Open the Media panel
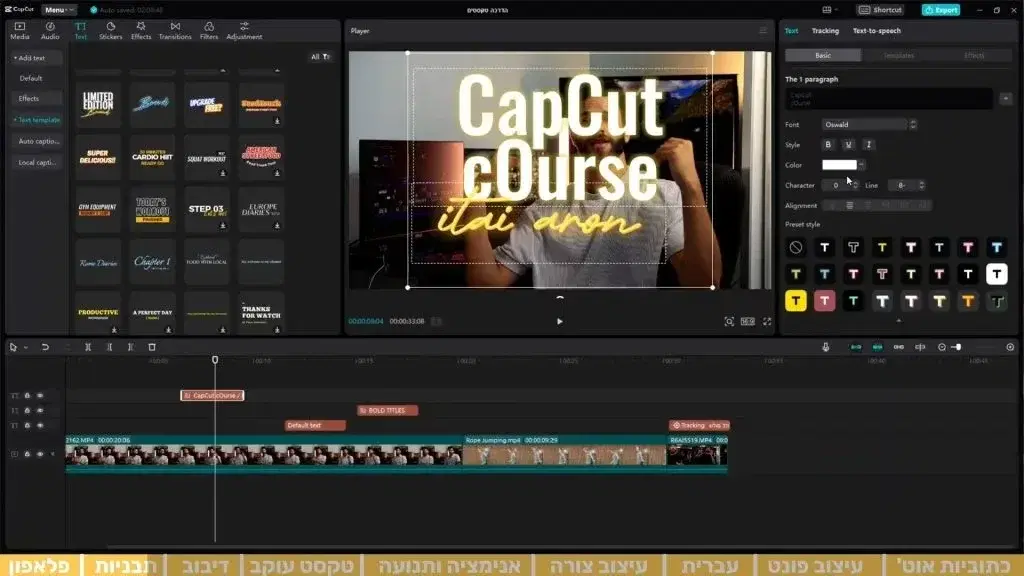 tap(20, 31)
